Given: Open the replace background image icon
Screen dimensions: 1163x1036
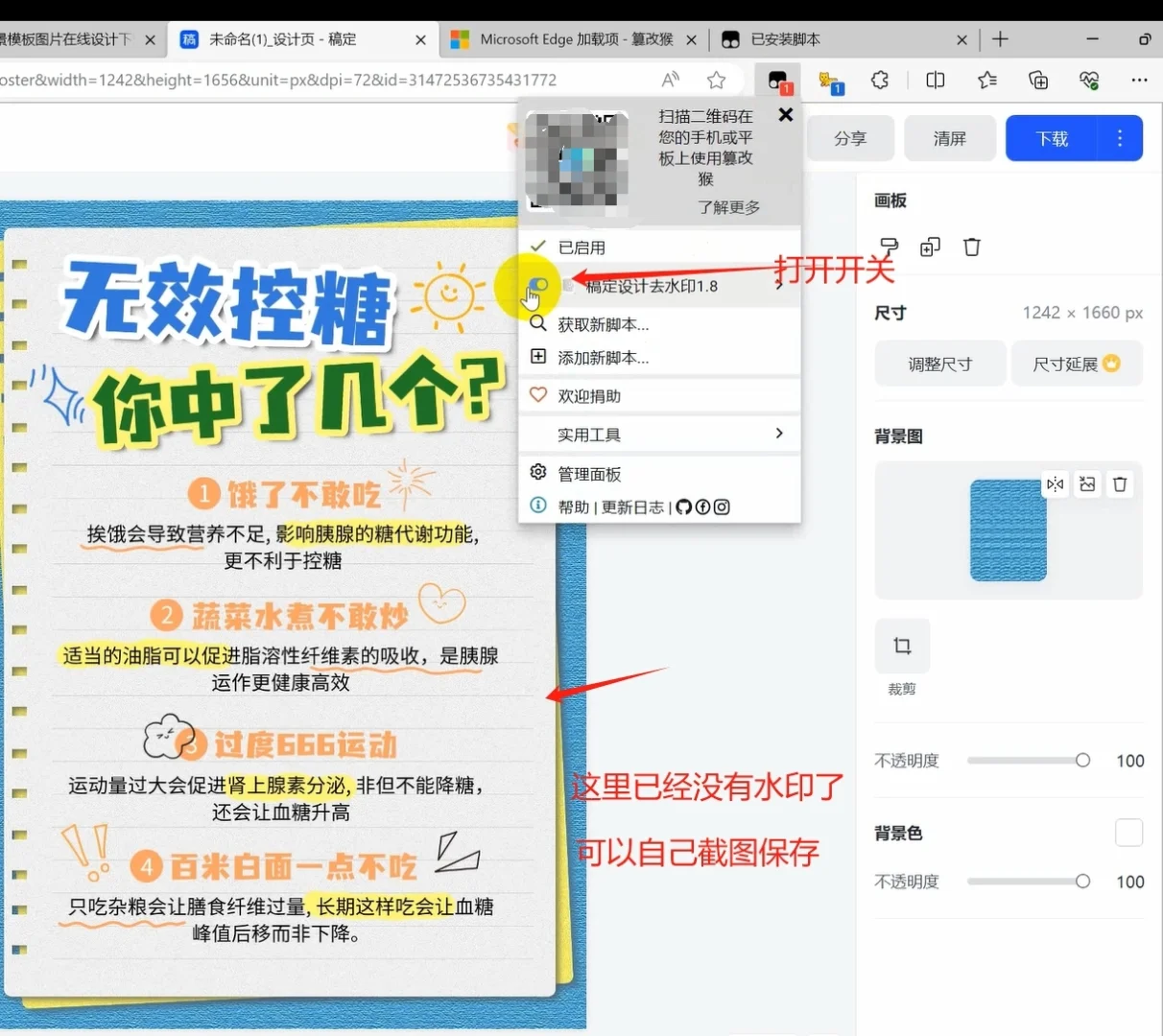Looking at the screenshot, I should 1087,484.
